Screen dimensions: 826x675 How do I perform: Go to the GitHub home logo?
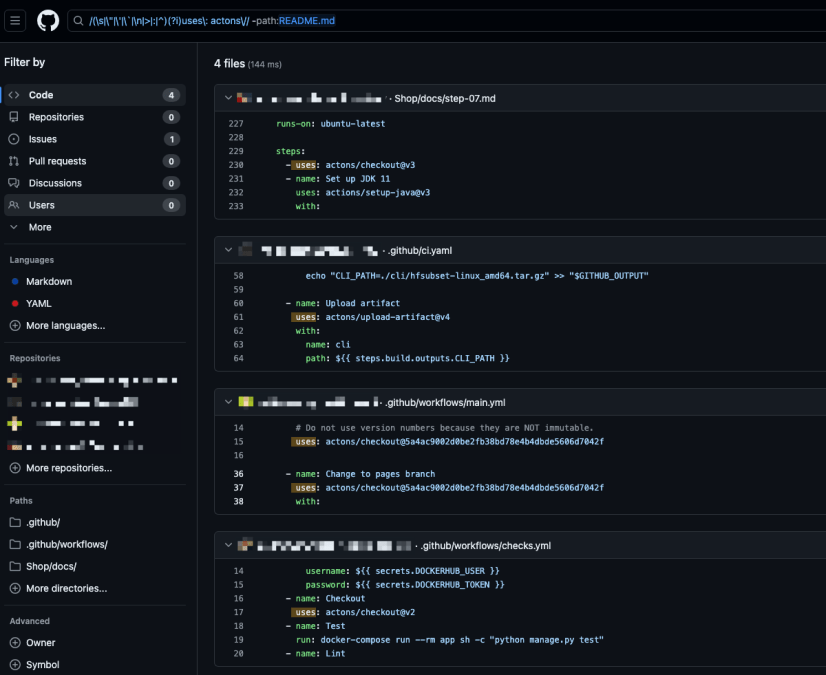pos(48,21)
